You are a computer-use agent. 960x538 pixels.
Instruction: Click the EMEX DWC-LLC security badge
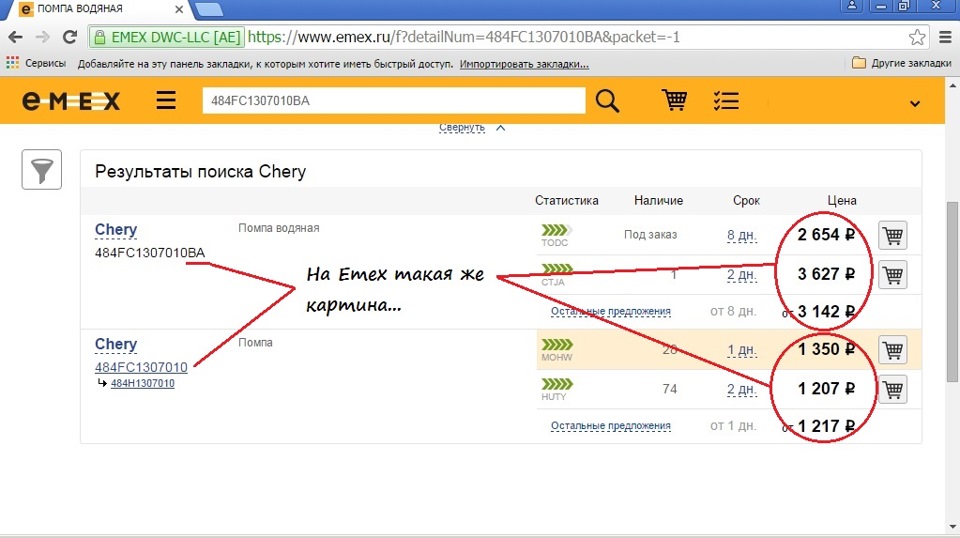[x=167, y=37]
